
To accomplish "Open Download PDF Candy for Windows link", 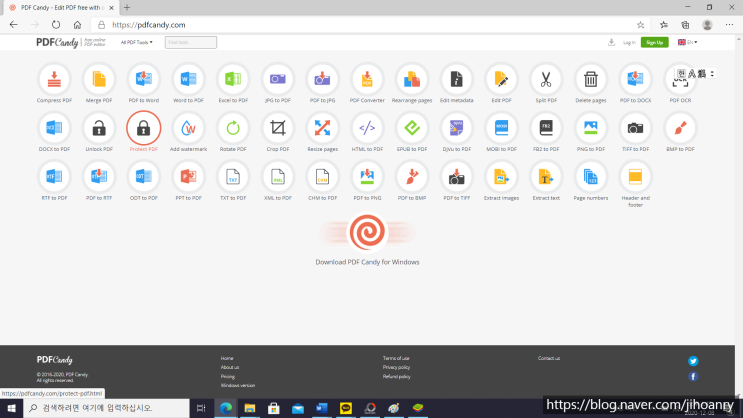I will (367, 262).
